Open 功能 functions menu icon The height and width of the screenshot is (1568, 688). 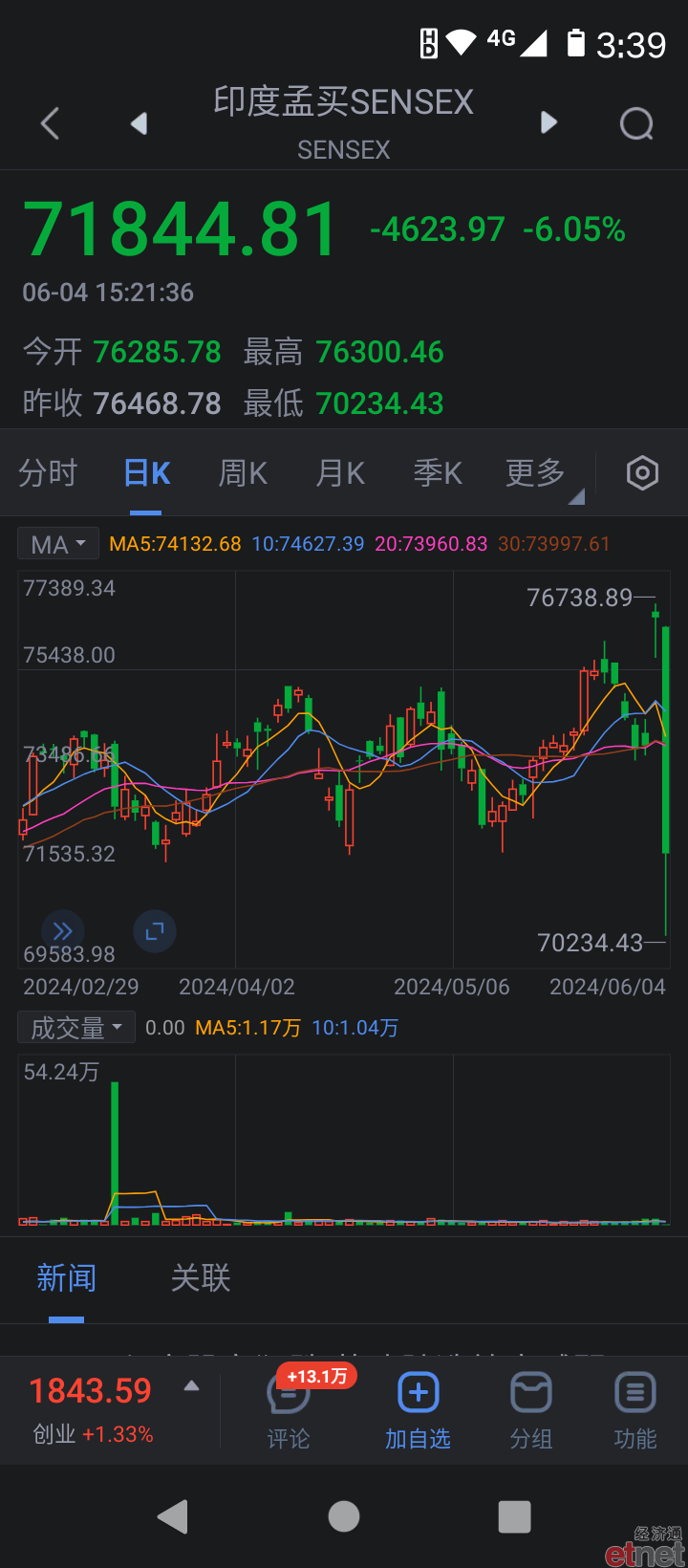635,1411
